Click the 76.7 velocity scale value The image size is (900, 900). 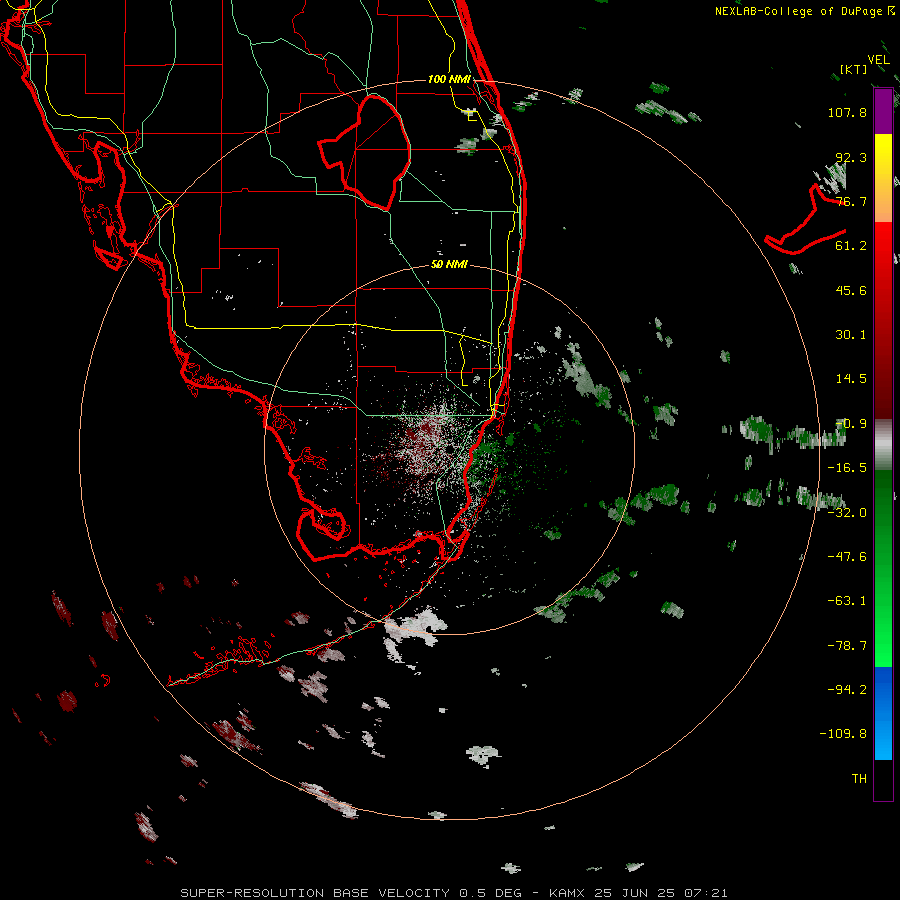pyautogui.click(x=851, y=201)
